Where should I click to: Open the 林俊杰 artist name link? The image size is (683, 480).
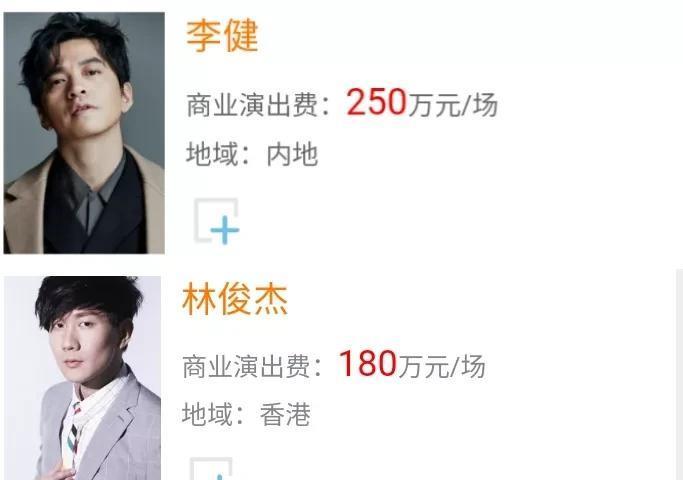pos(235,299)
